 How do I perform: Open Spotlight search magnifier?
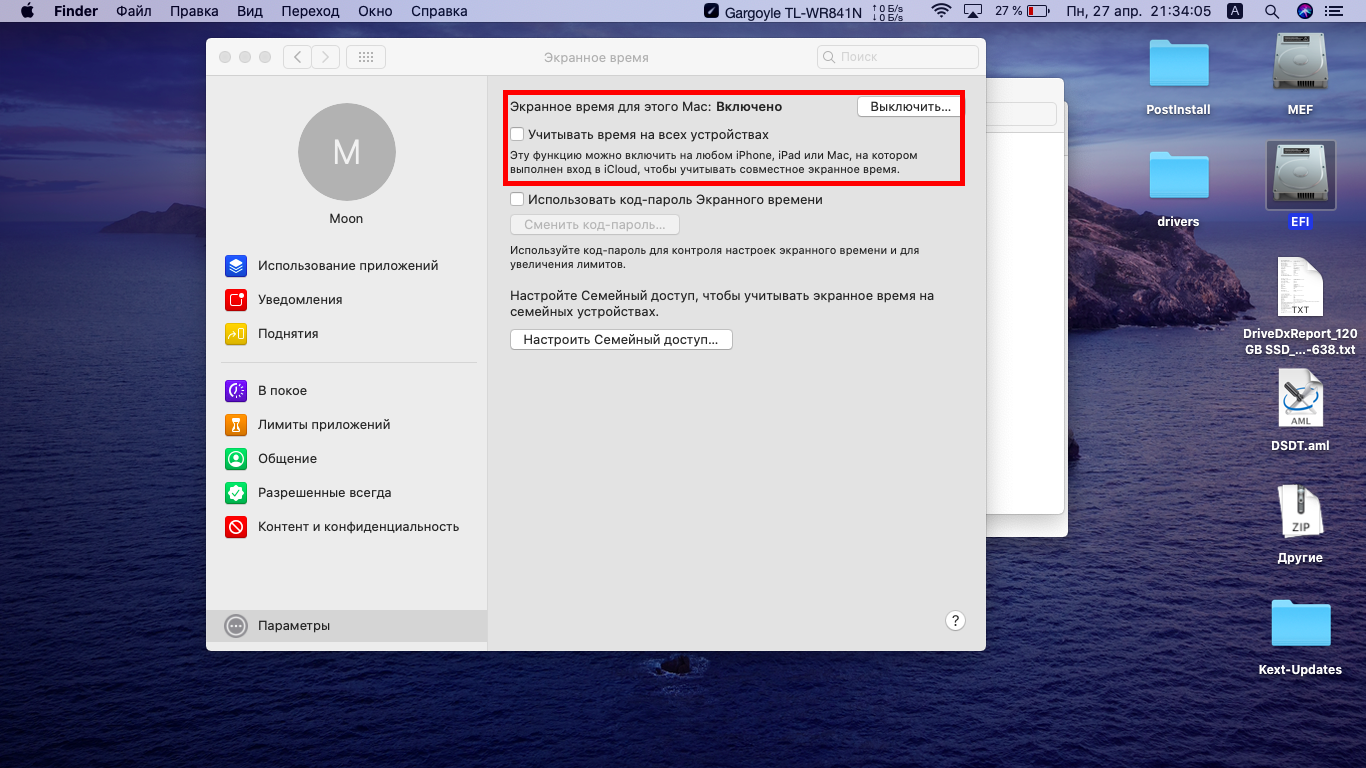pyautogui.click(x=1271, y=11)
